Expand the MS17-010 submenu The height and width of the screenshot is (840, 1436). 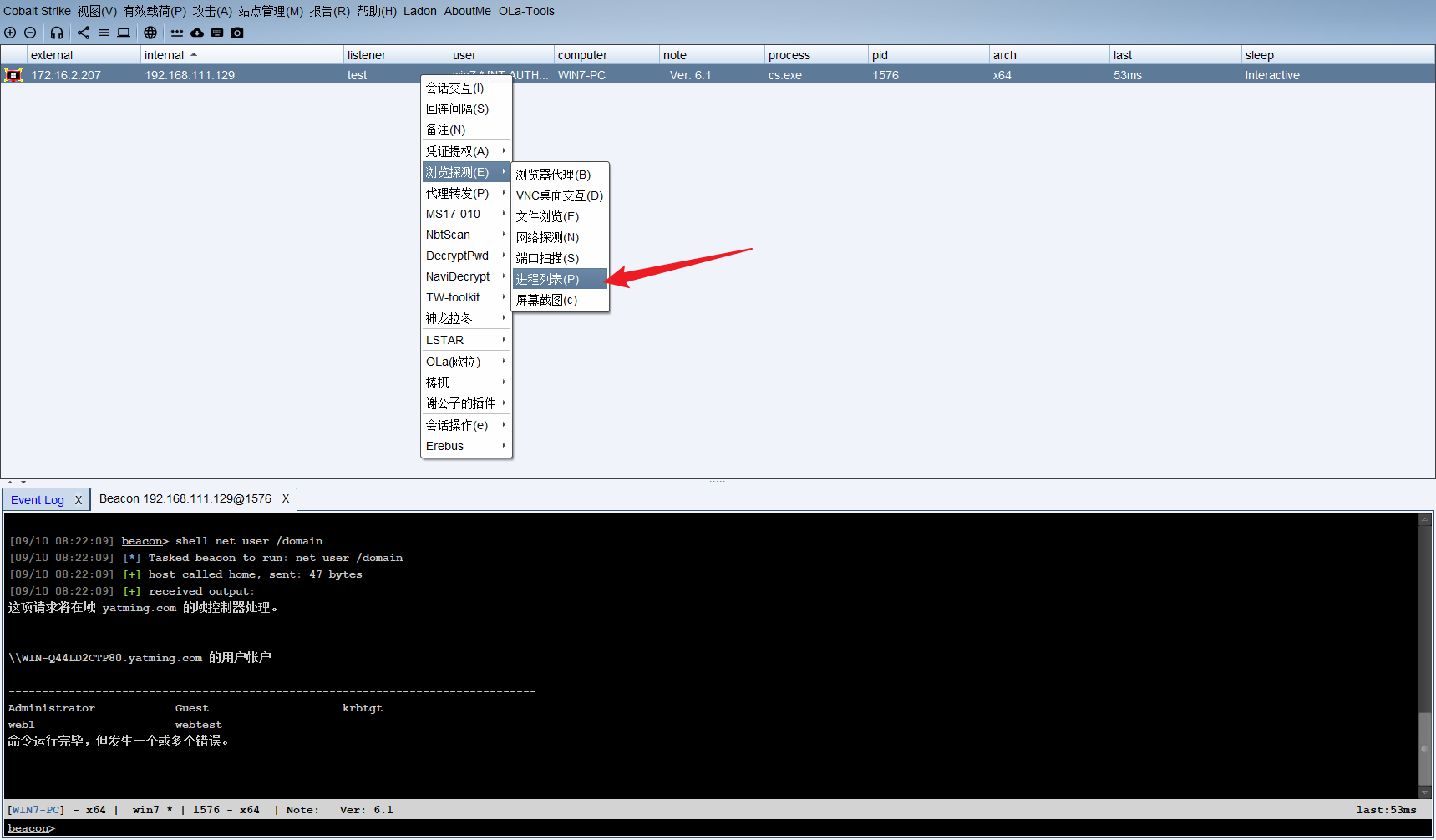point(466,214)
